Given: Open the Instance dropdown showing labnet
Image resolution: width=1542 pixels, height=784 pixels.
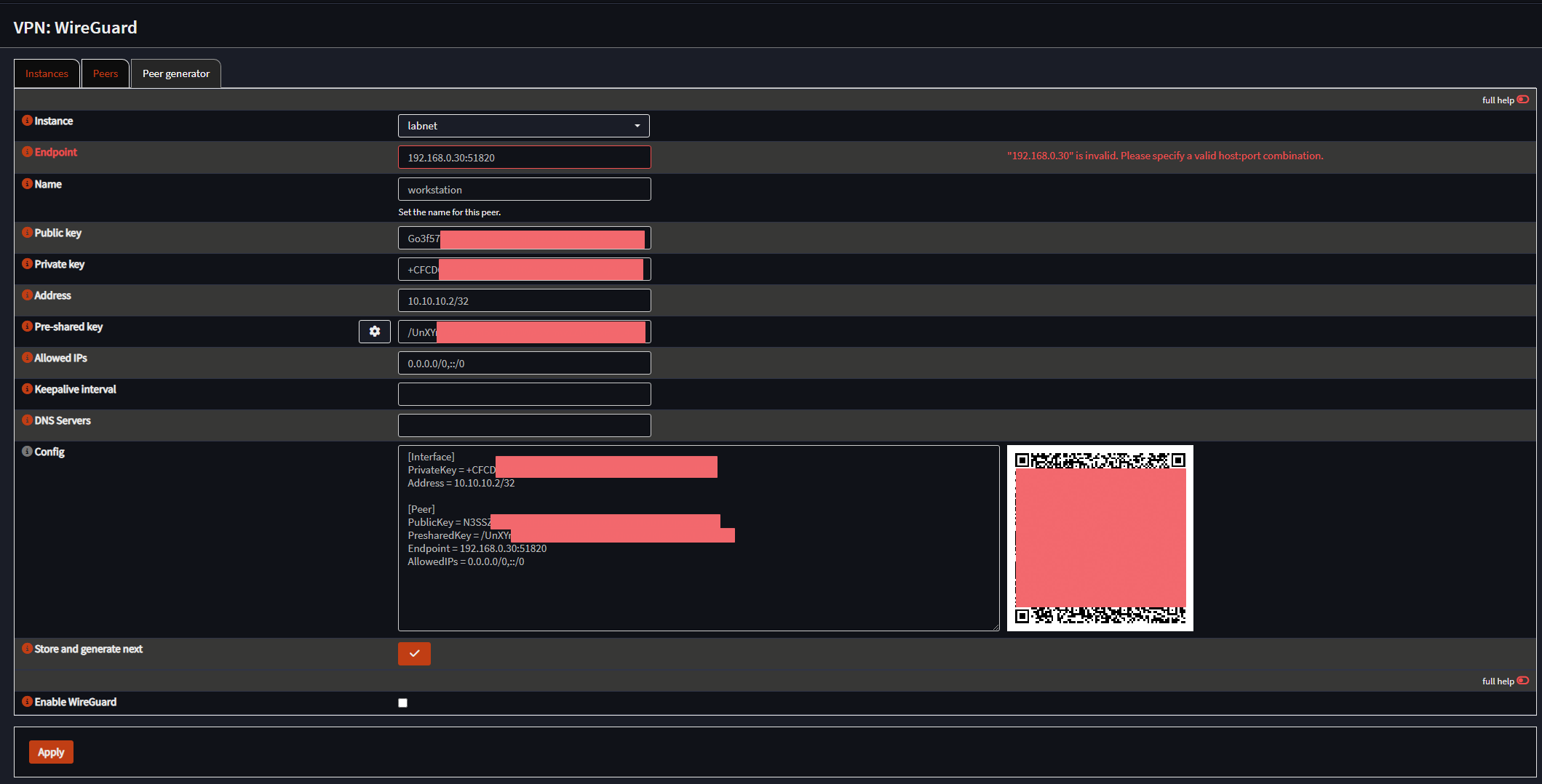Looking at the screenshot, I should click(x=523, y=126).
